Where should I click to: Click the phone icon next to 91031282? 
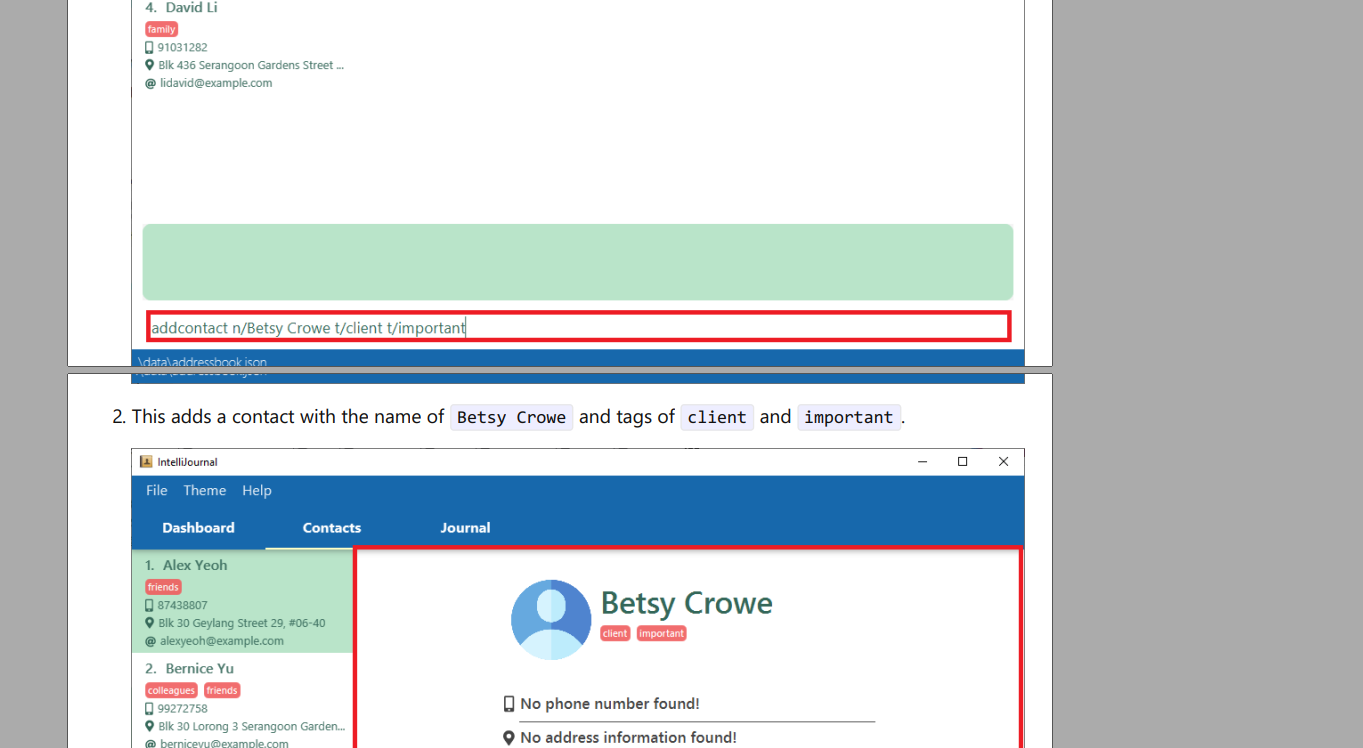(149, 47)
